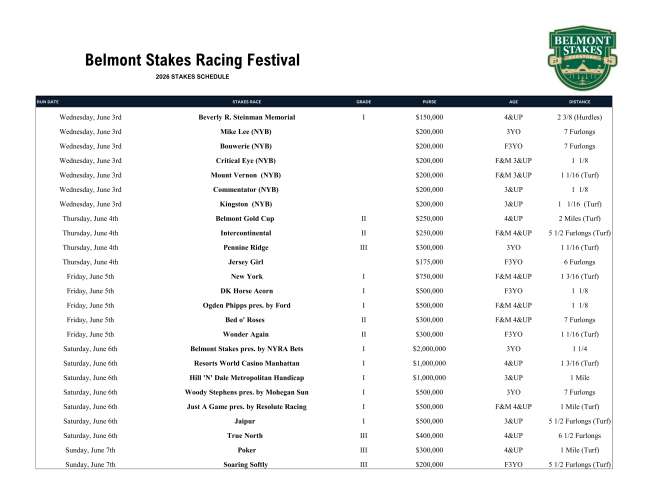Select Belmont Stakes pres. by NYRA Bets
Screen dimensions: 650x502
coord(247,348)
